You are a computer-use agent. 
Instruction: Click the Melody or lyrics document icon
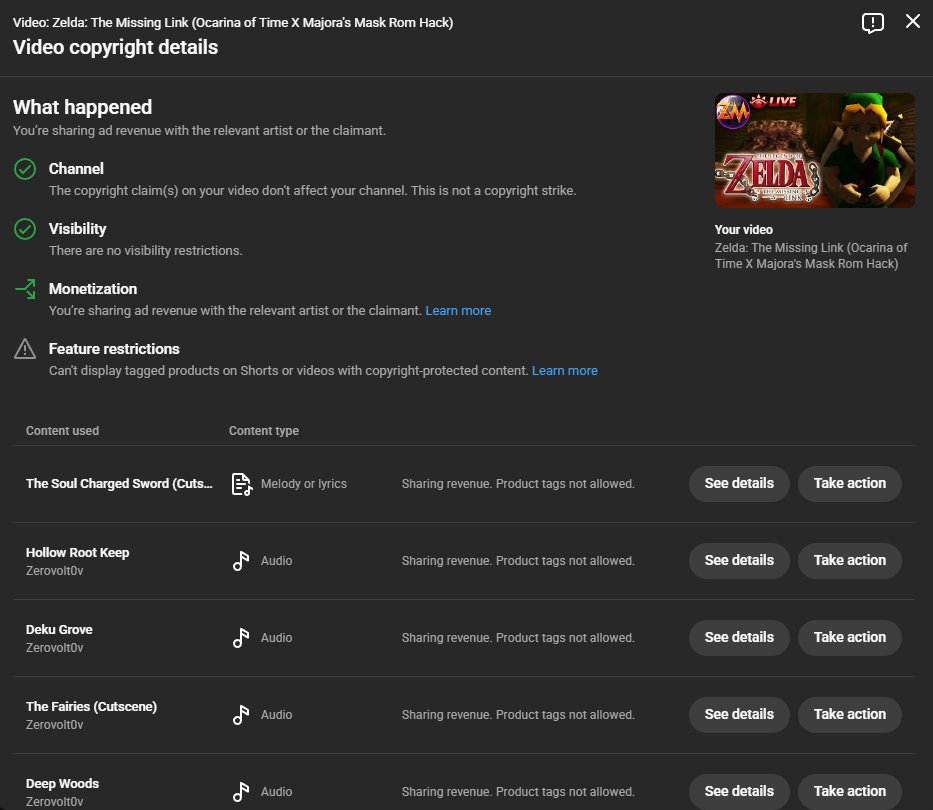[242, 484]
